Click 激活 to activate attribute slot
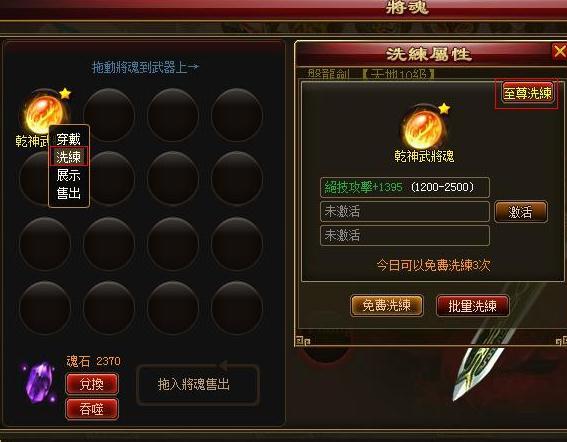 tap(521, 212)
